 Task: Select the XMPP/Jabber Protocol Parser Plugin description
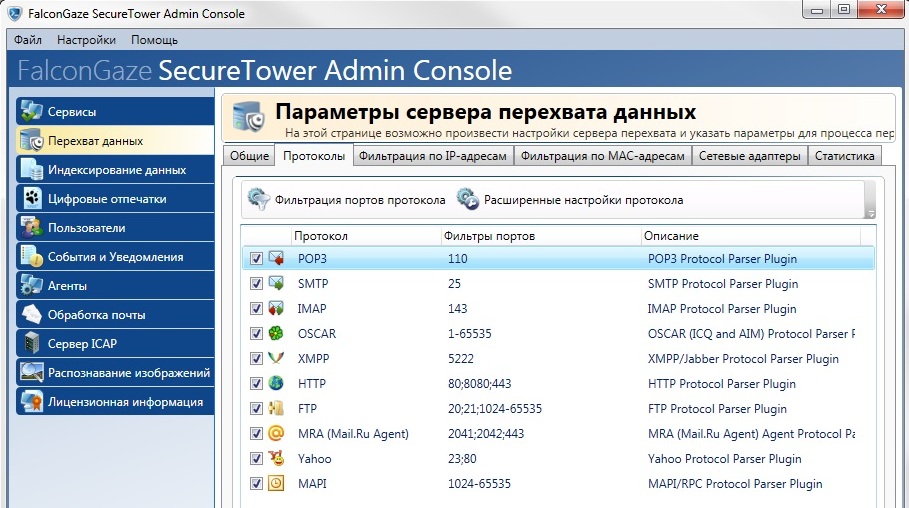(743, 359)
